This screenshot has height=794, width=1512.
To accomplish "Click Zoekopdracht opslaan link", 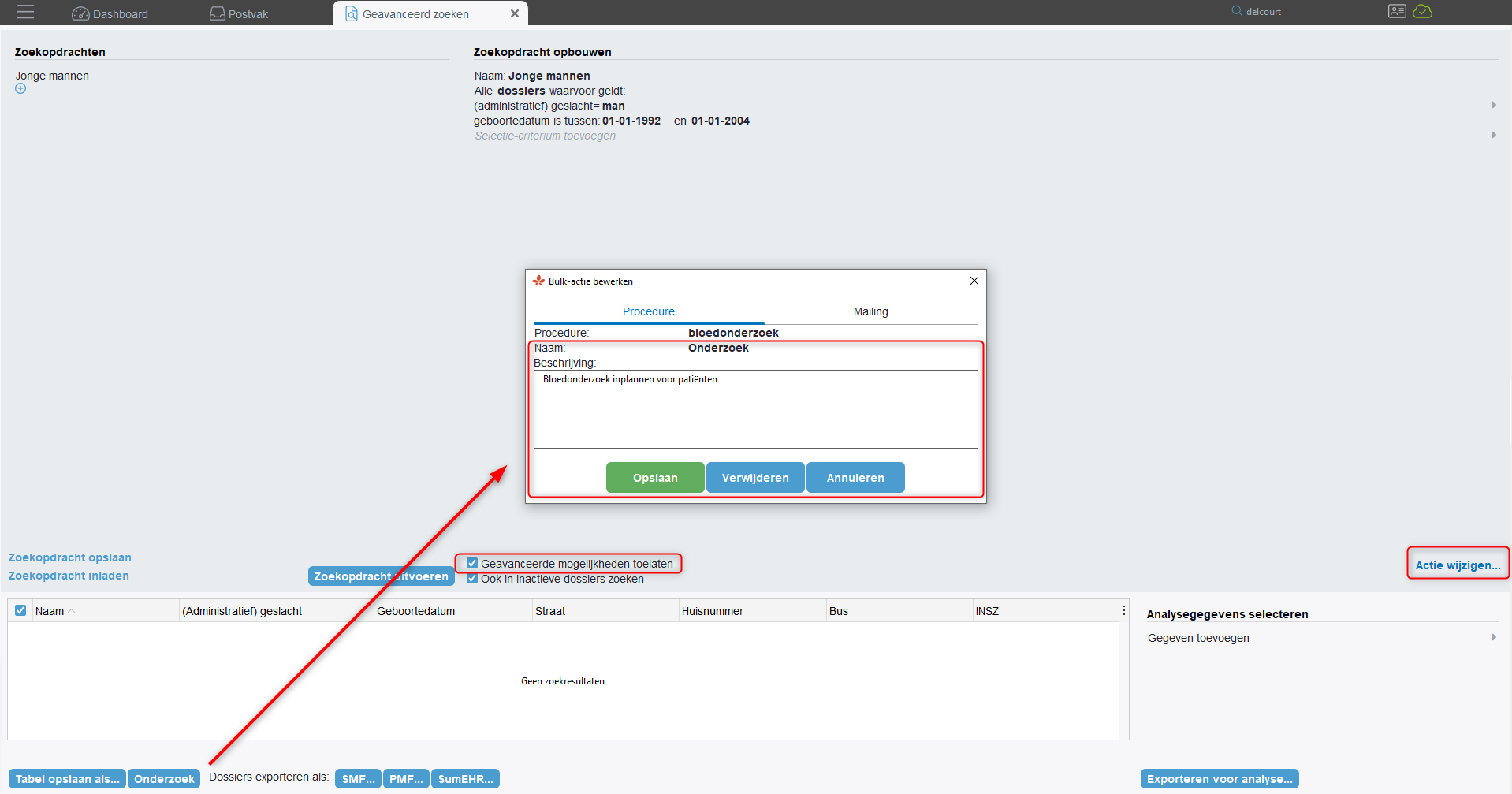I will click(x=70, y=557).
